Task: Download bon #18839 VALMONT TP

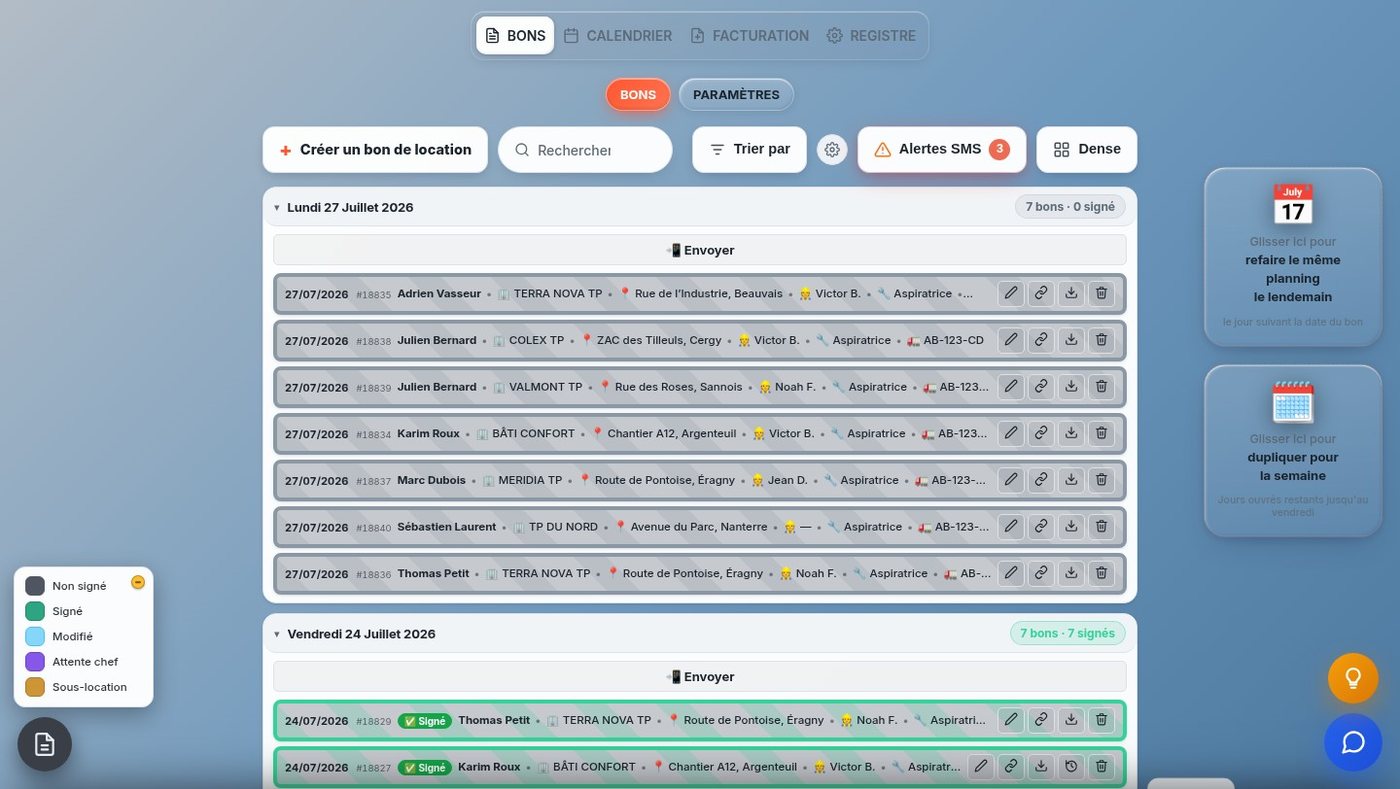Action: tap(1071, 387)
